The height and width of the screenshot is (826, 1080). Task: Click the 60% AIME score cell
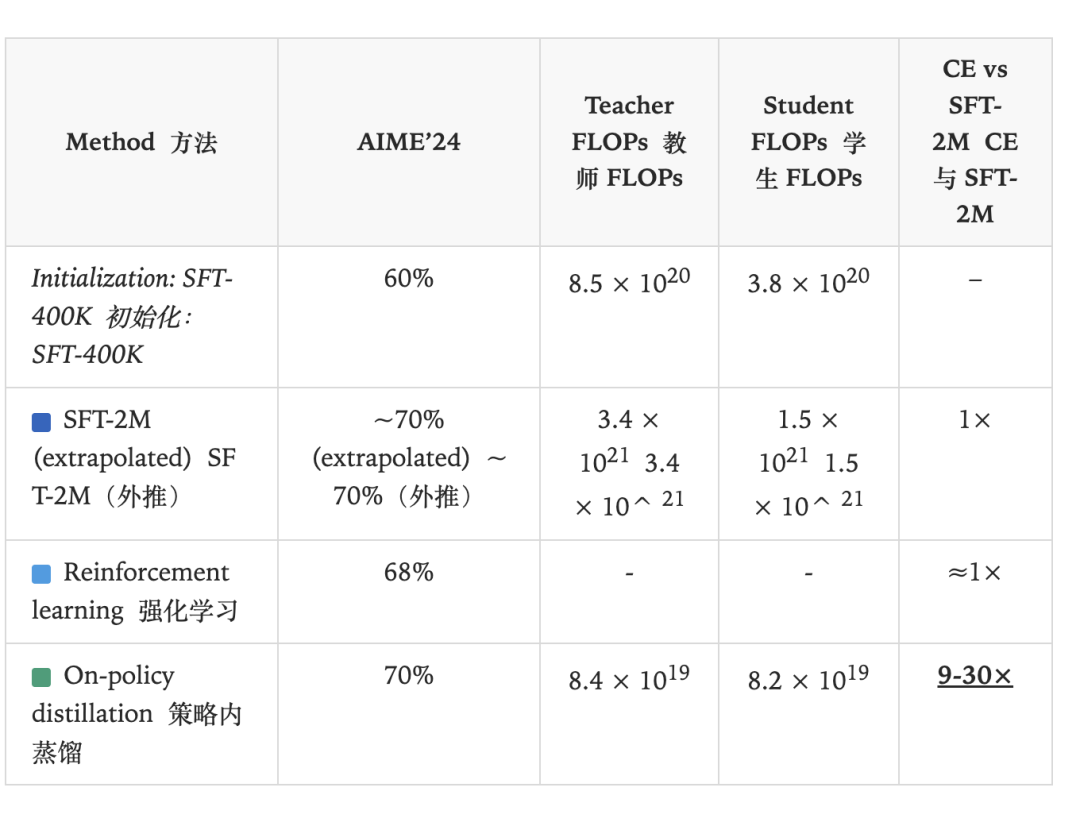408,278
